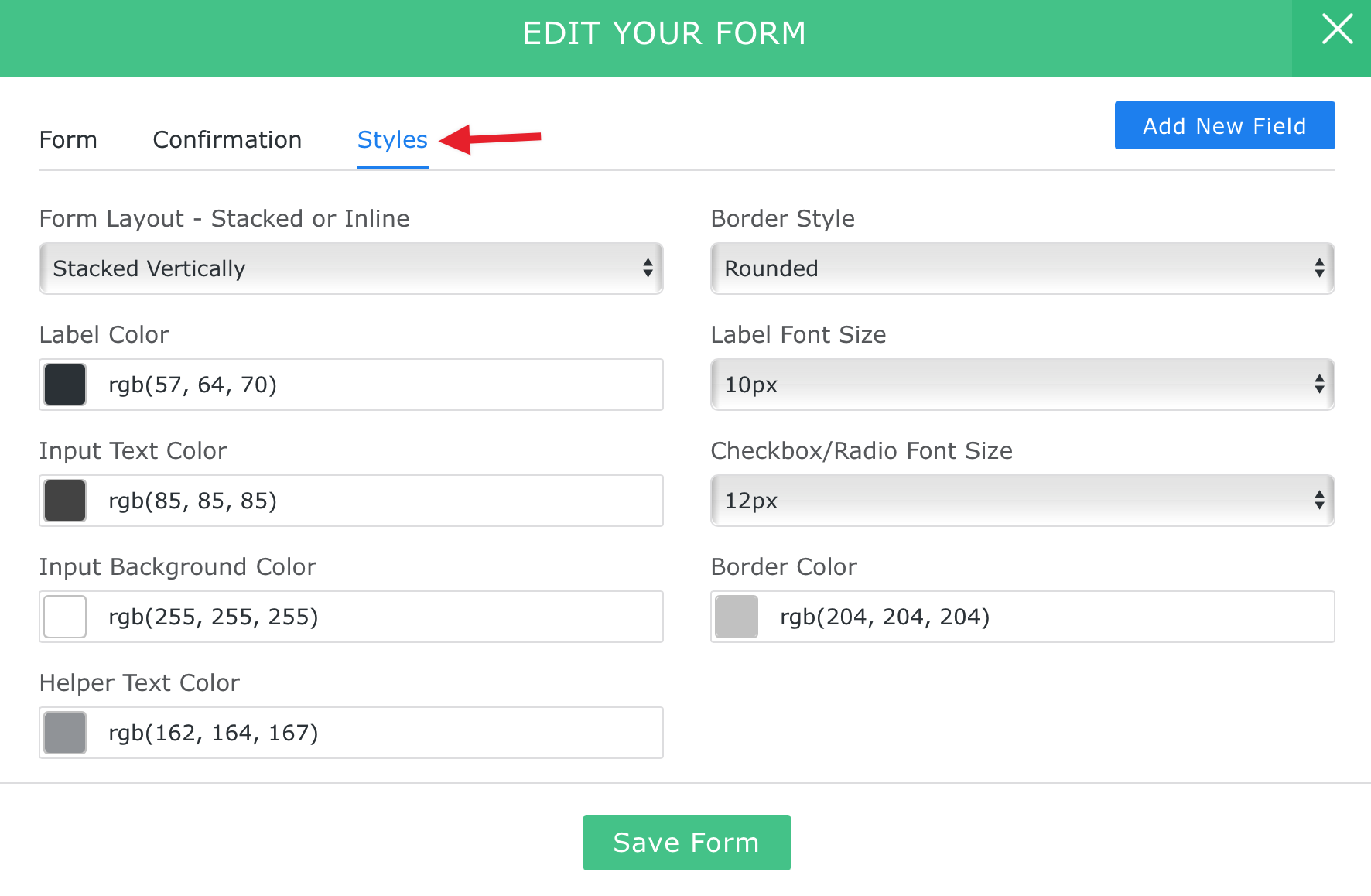This screenshot has height=896, width=1371.
Task: Click the 'Checkbox/Radio Font Size' label
Action: pos(862,451)
